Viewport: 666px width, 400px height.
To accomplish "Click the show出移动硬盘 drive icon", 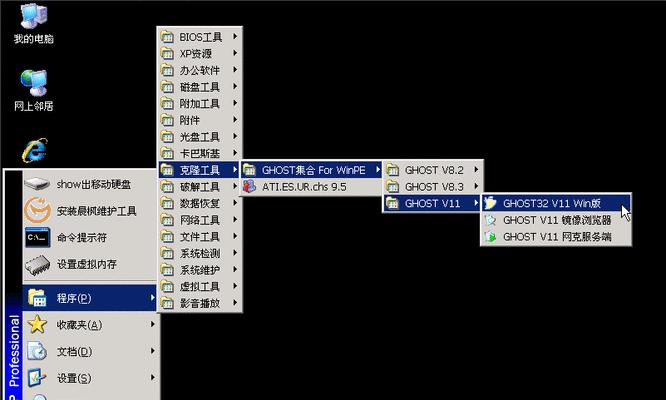I will click(x=37, y=184).
